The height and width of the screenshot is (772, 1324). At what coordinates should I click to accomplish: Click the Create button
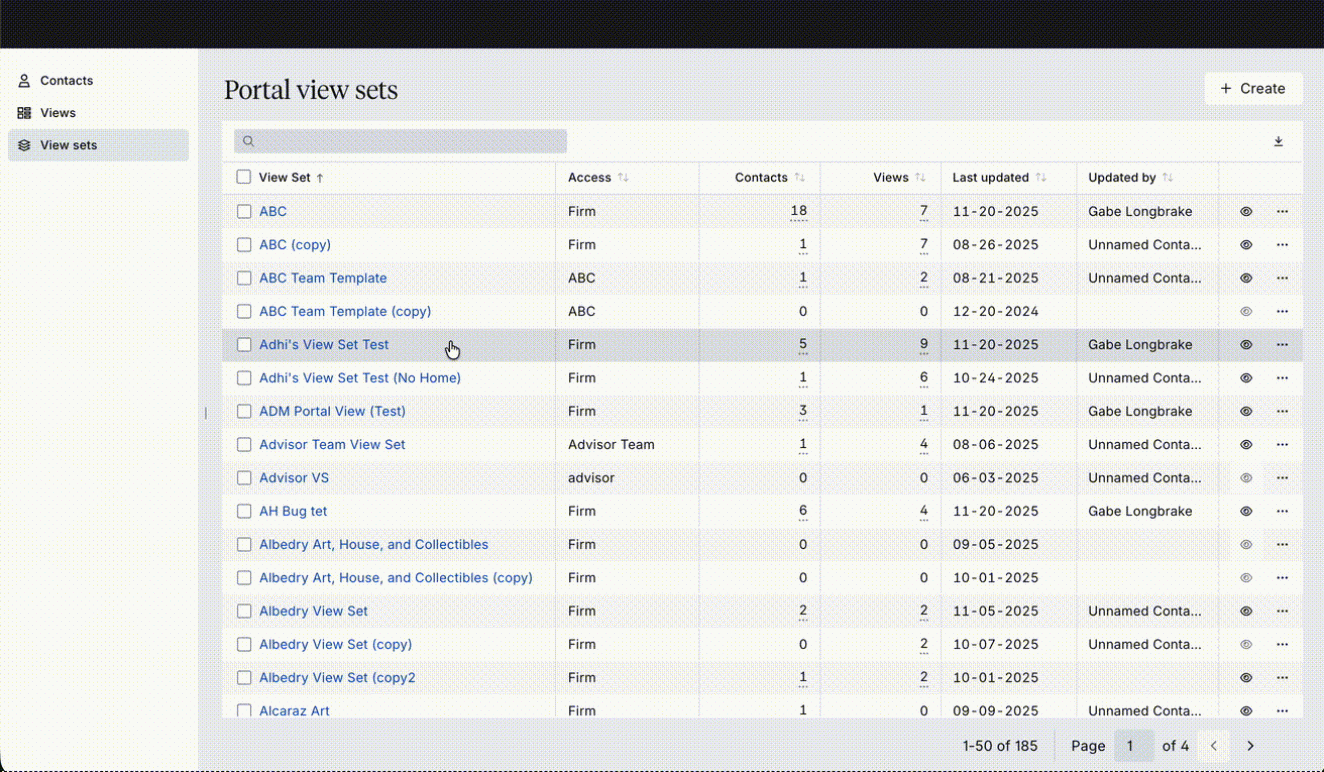point(1253,89)
